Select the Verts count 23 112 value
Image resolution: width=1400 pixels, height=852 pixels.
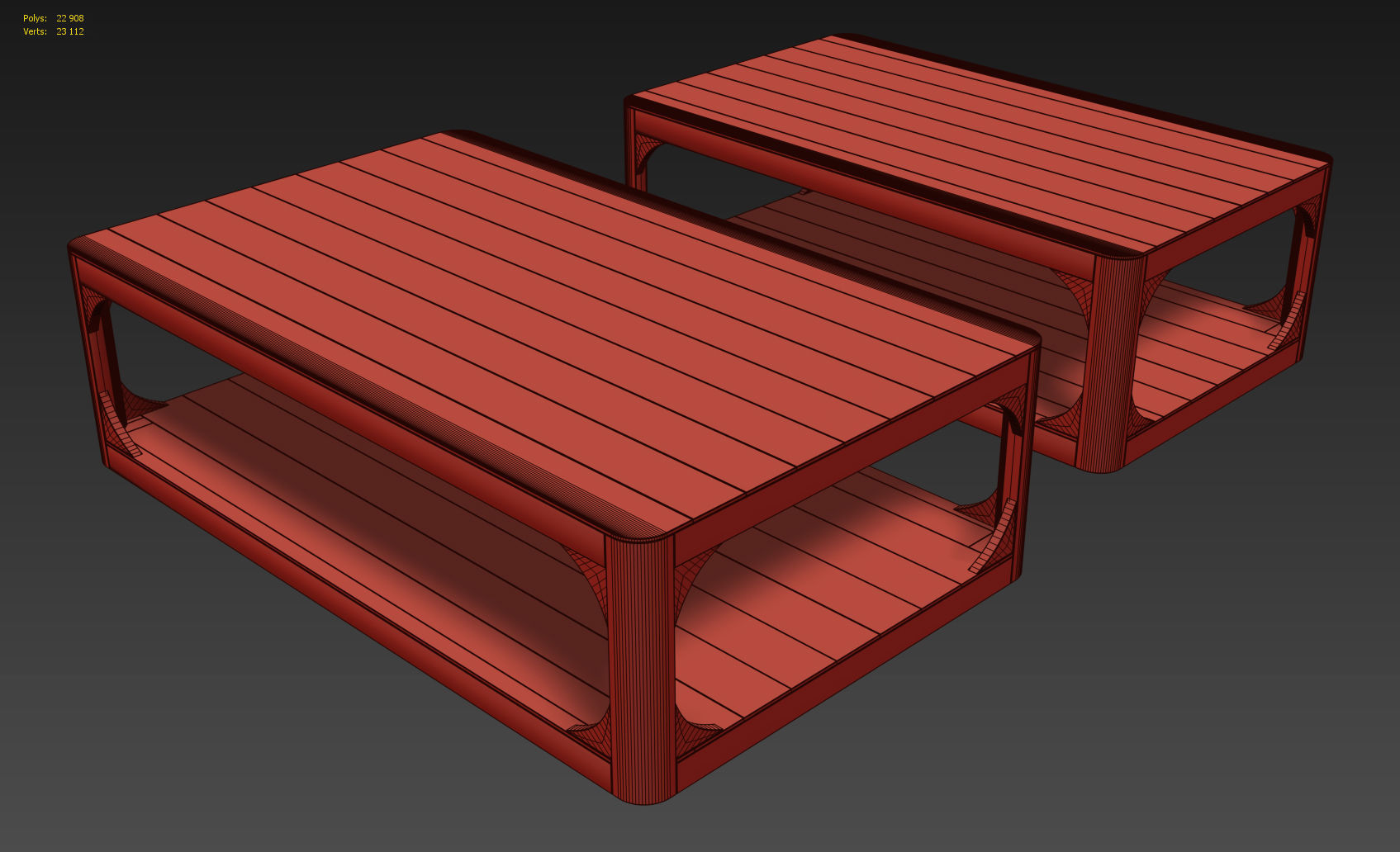70,31
